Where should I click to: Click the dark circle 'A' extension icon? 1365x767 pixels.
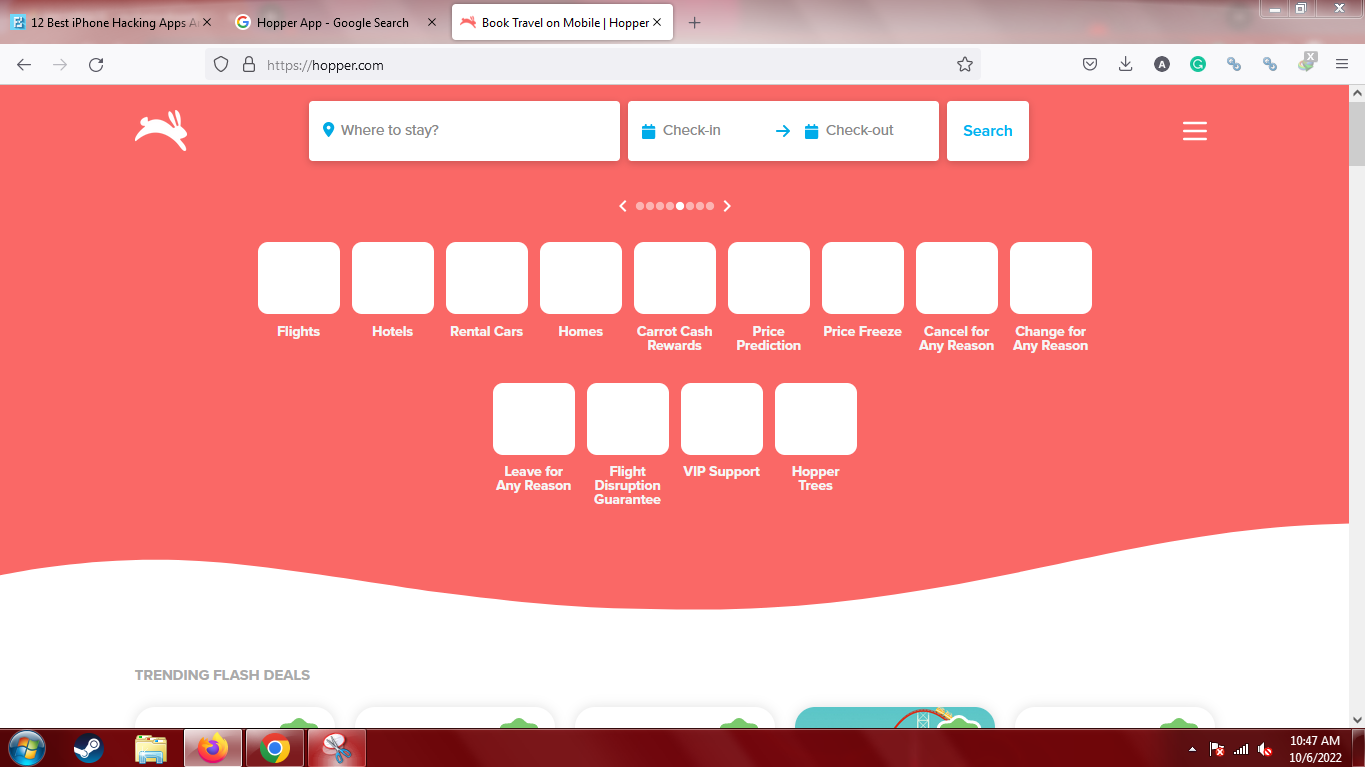coord(1162,64)
